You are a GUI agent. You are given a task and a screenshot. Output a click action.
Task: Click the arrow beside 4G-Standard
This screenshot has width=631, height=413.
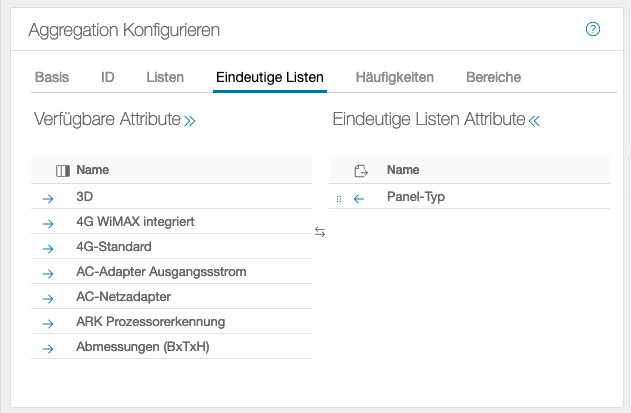pos(48,248)
